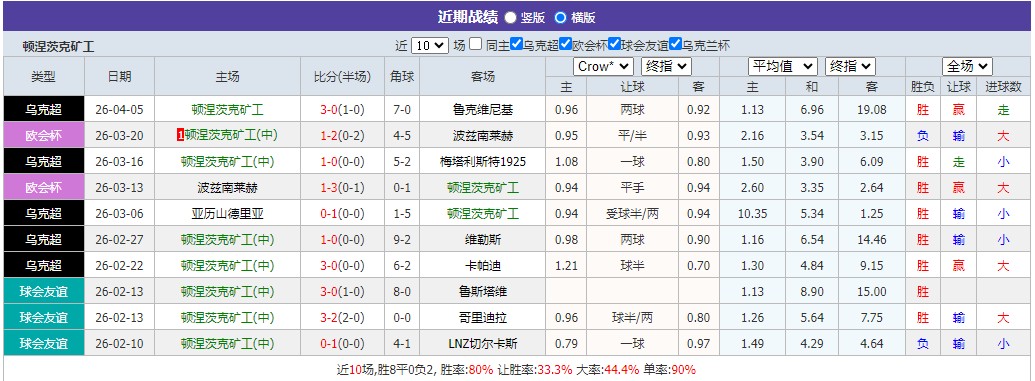The width and height of the screenshot is (1035, 381).
Task: Click away team 鲁斯塔维
Action: click(x=483, y=291)
